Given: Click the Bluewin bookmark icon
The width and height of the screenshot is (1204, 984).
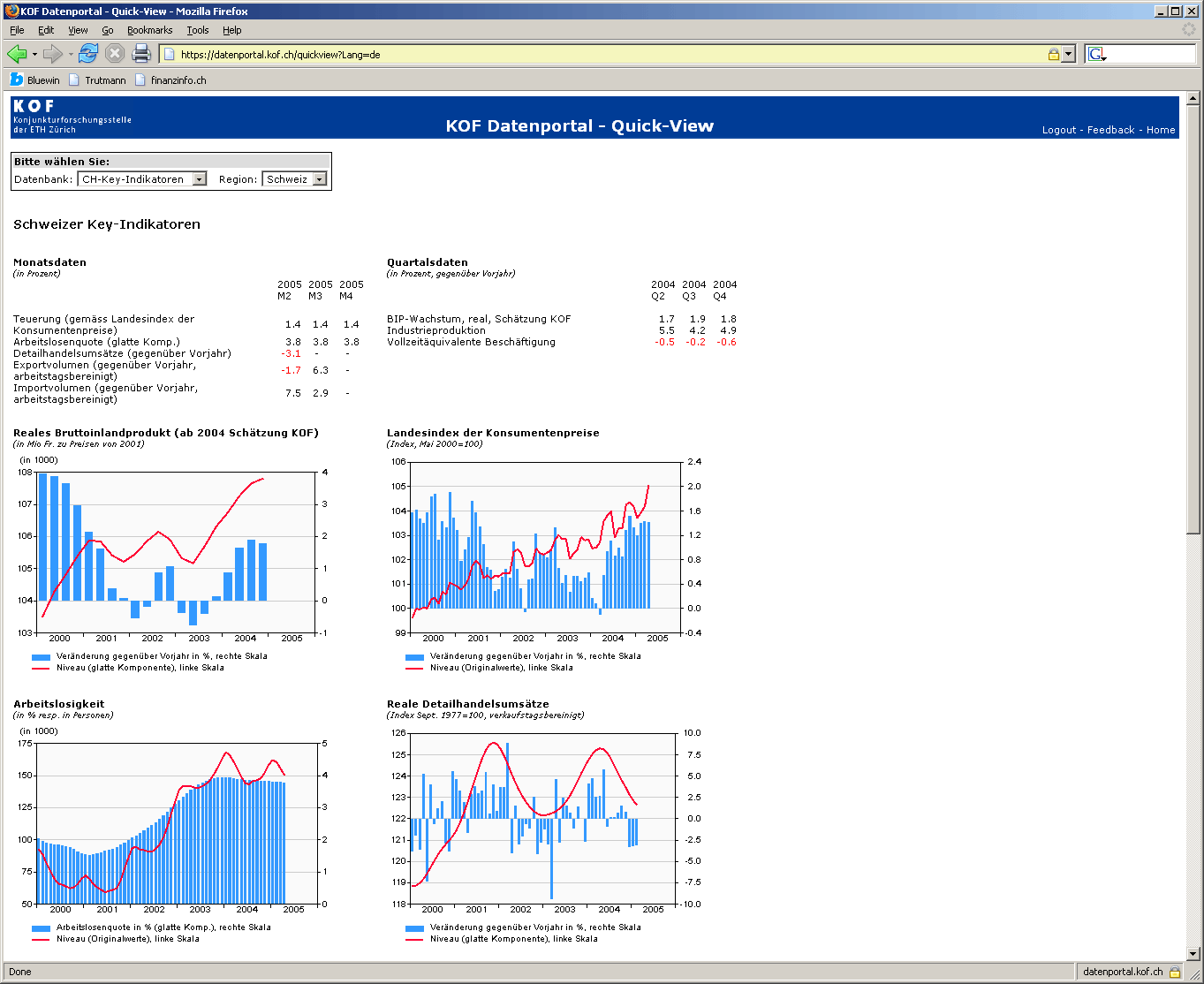Looking at the screenshot, I should pos(16,79).
